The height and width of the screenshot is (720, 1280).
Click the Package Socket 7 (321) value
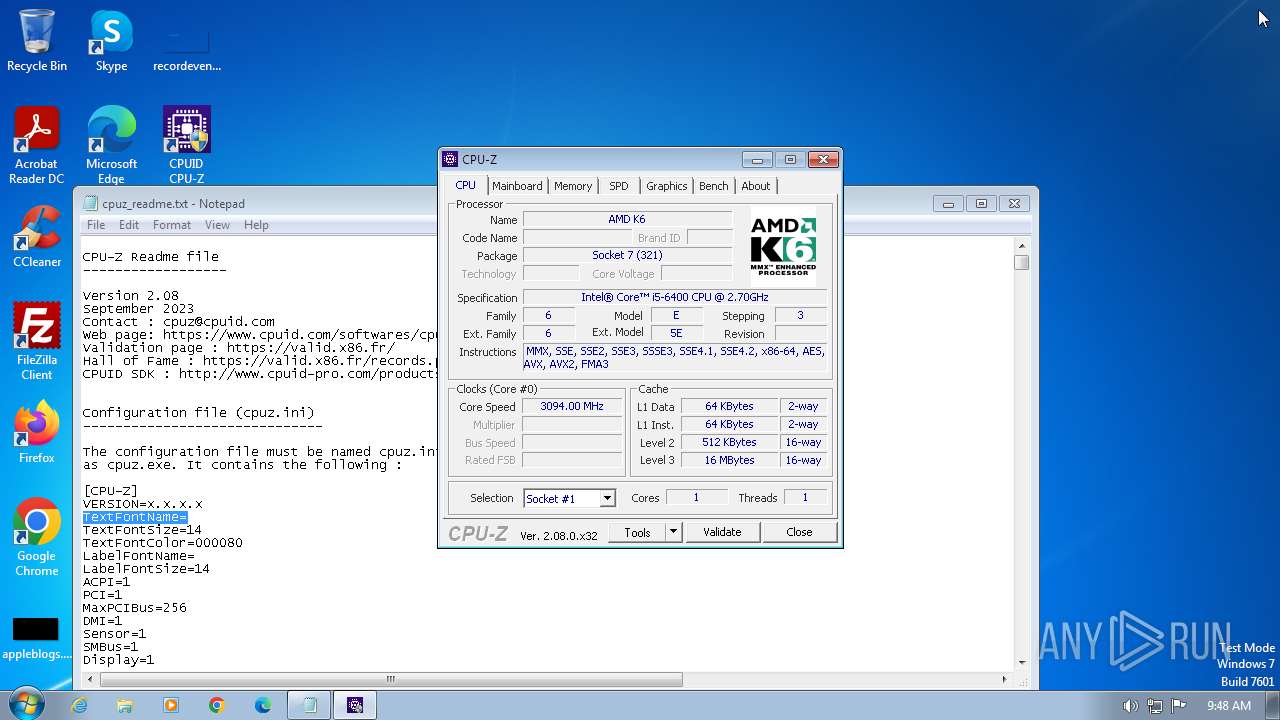pos(627,255)
